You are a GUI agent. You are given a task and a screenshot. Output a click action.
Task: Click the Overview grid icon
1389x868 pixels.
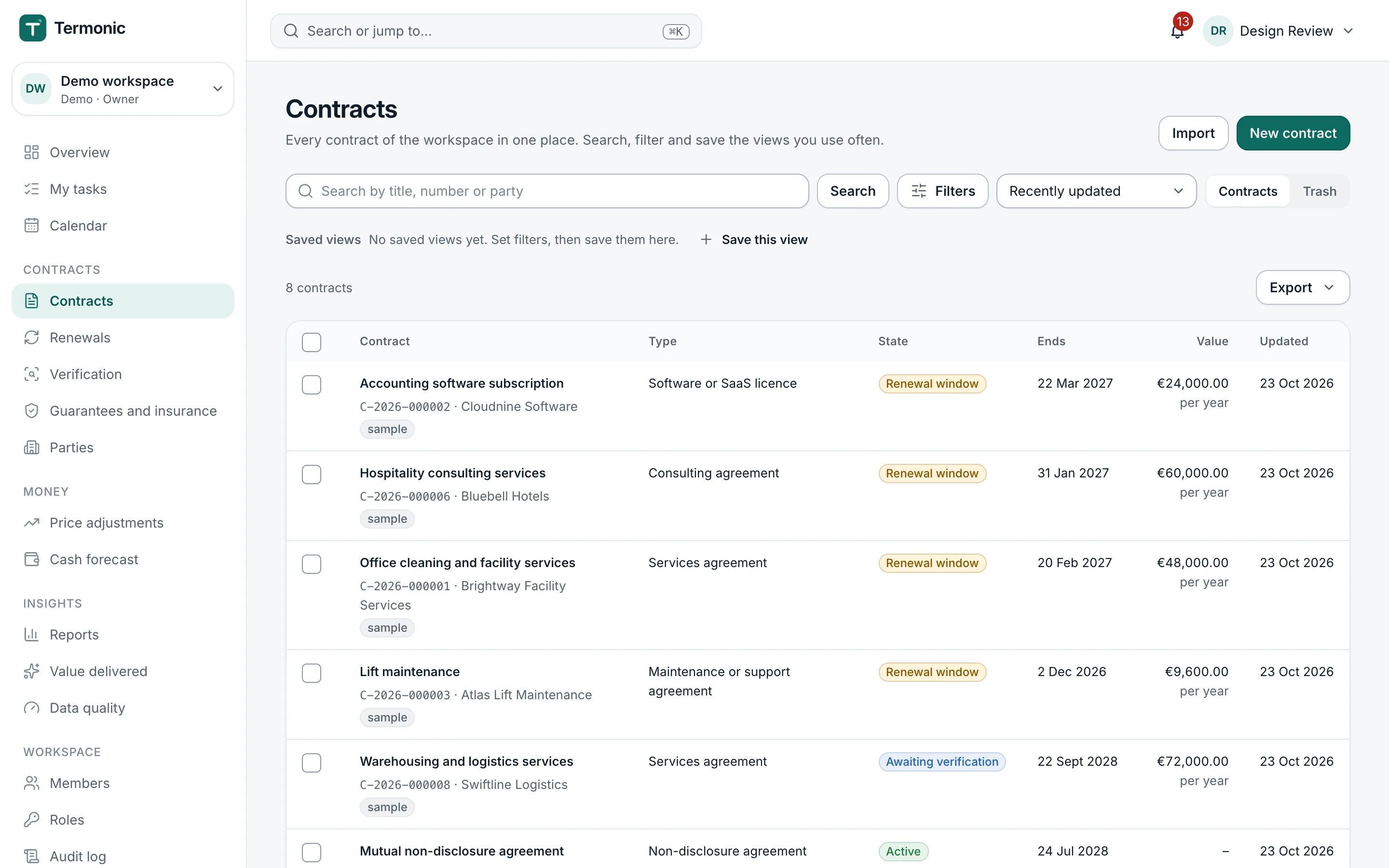(31, 152)
